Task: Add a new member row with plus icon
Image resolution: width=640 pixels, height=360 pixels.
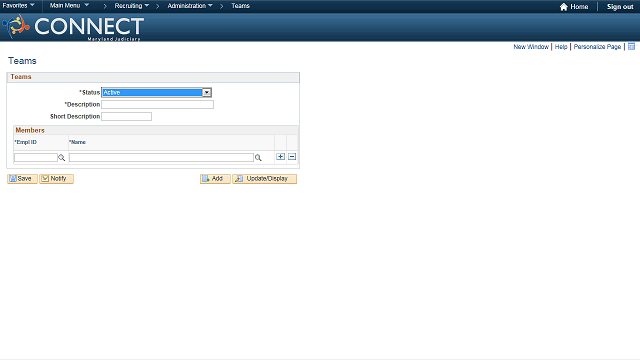Action: [x=280, y=157]
